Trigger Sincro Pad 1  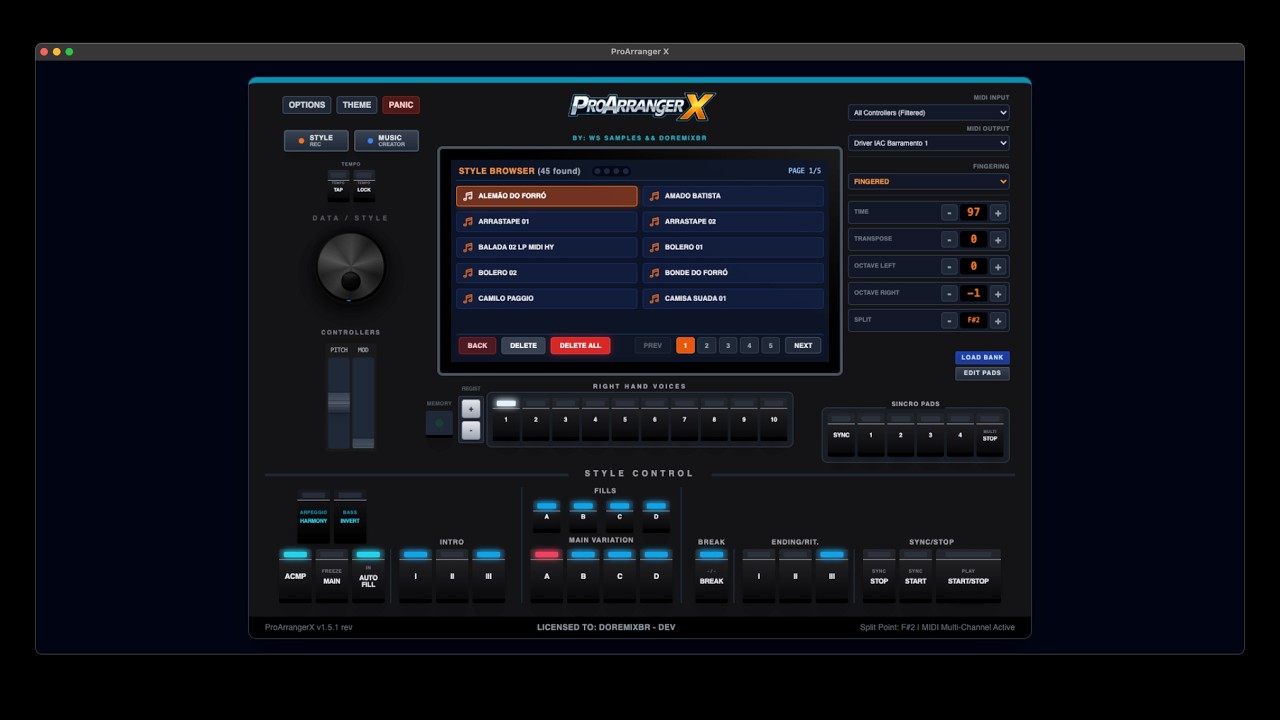coord(871,434)
